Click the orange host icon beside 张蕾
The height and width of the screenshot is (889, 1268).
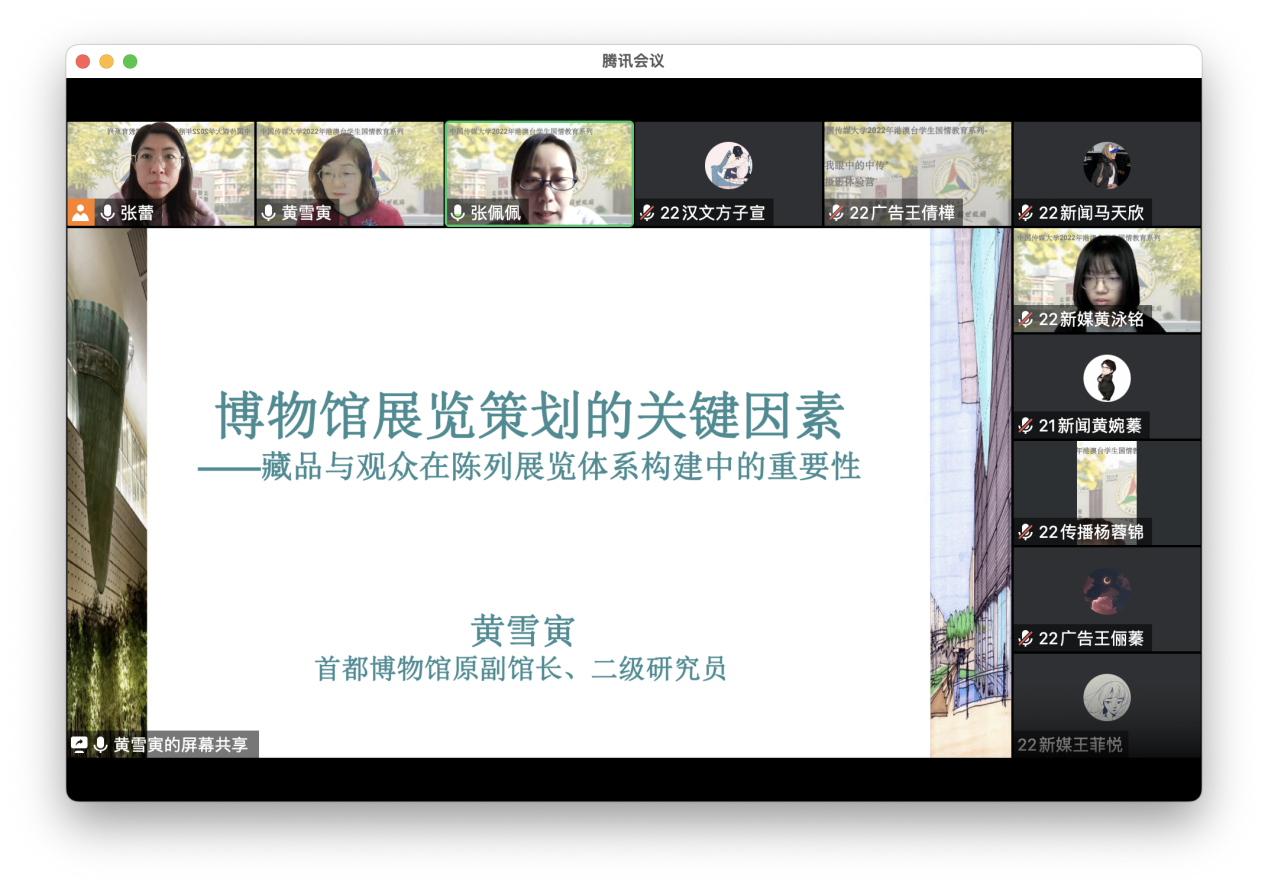coord(81,212)
